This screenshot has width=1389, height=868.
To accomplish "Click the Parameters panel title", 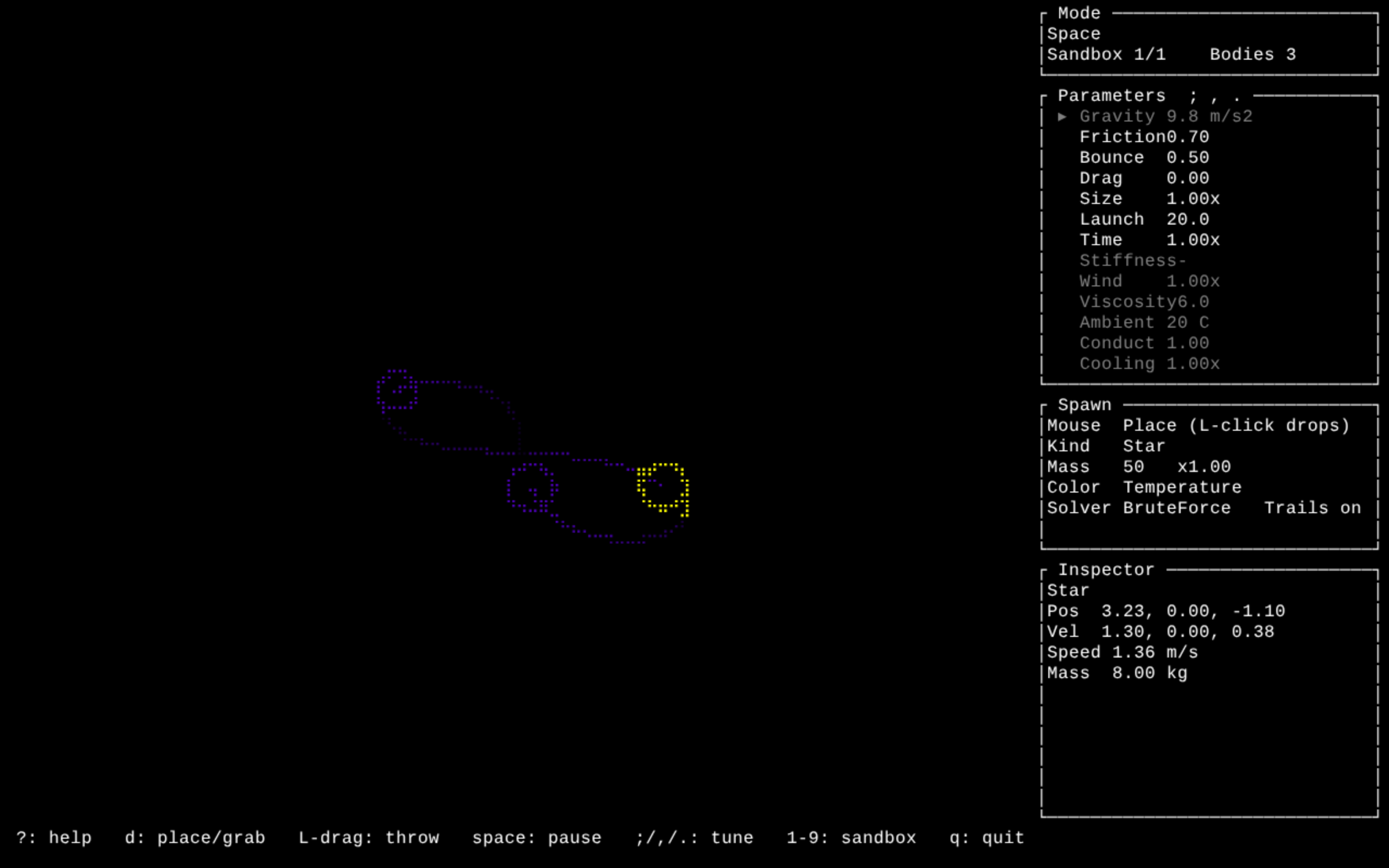I will coord(1111,96).
